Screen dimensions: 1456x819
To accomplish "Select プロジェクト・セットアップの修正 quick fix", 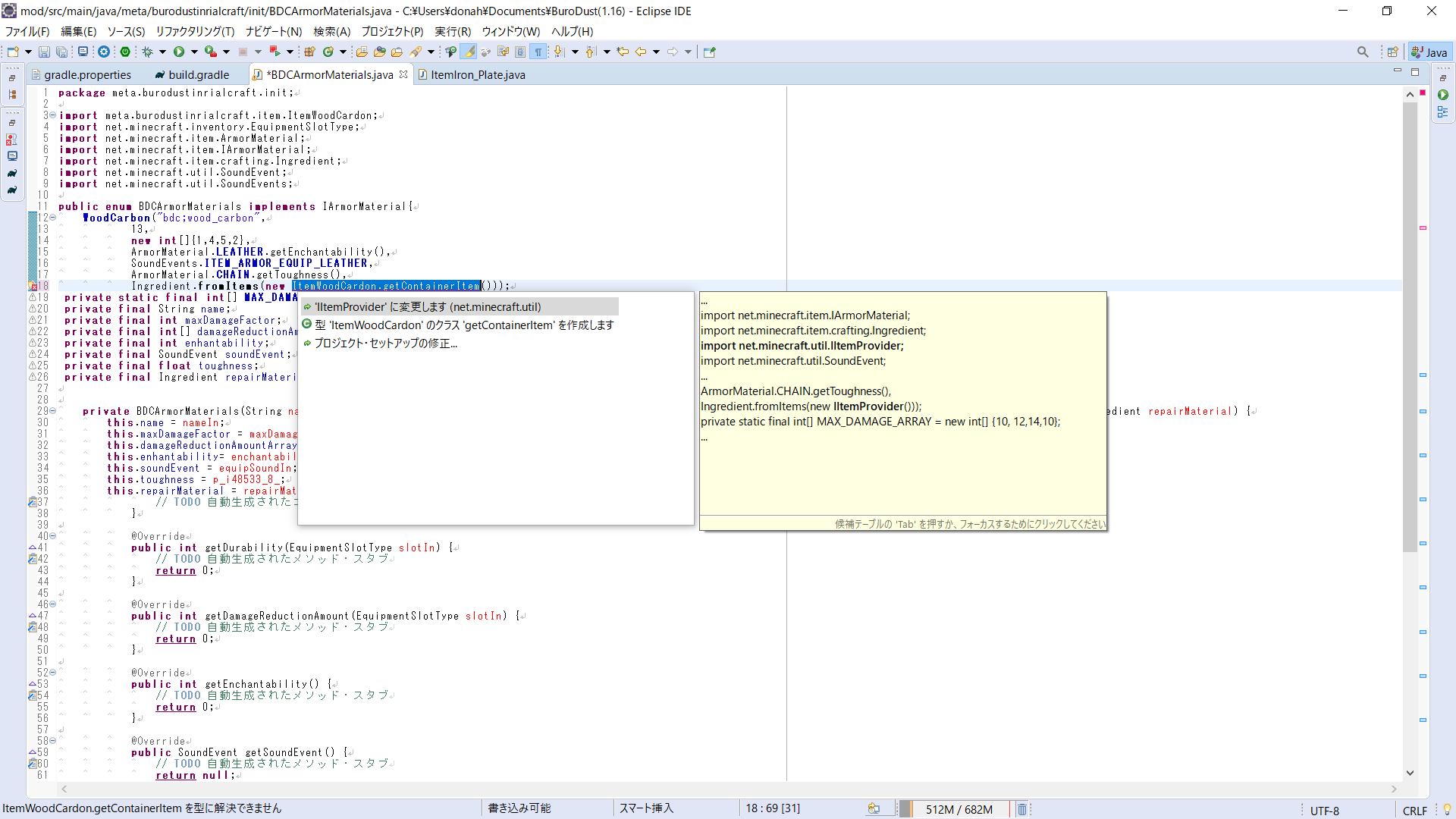I will [x=385, y=344].
